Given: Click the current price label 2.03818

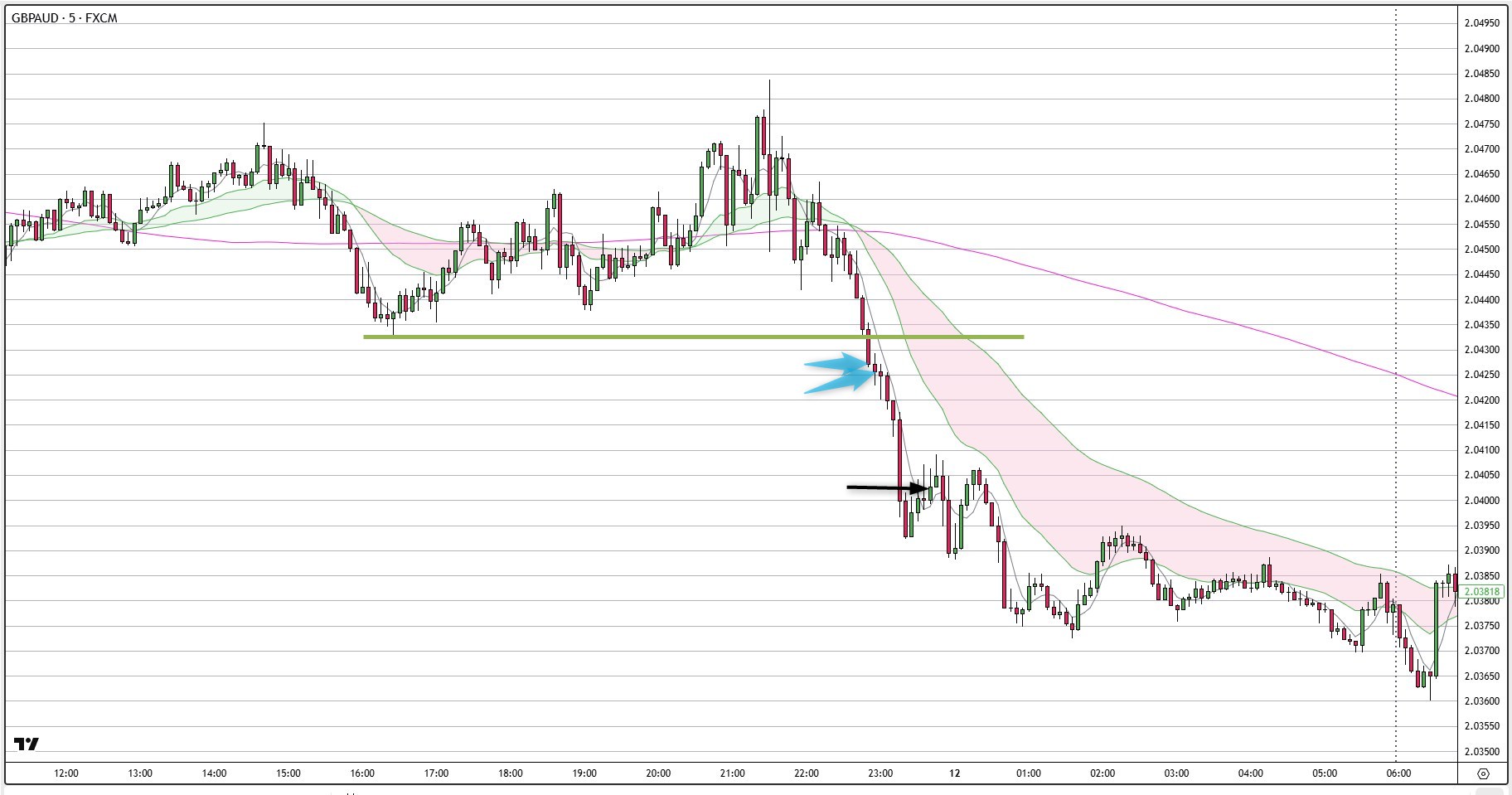Looking at the screenshot, I should point(1482,592).
